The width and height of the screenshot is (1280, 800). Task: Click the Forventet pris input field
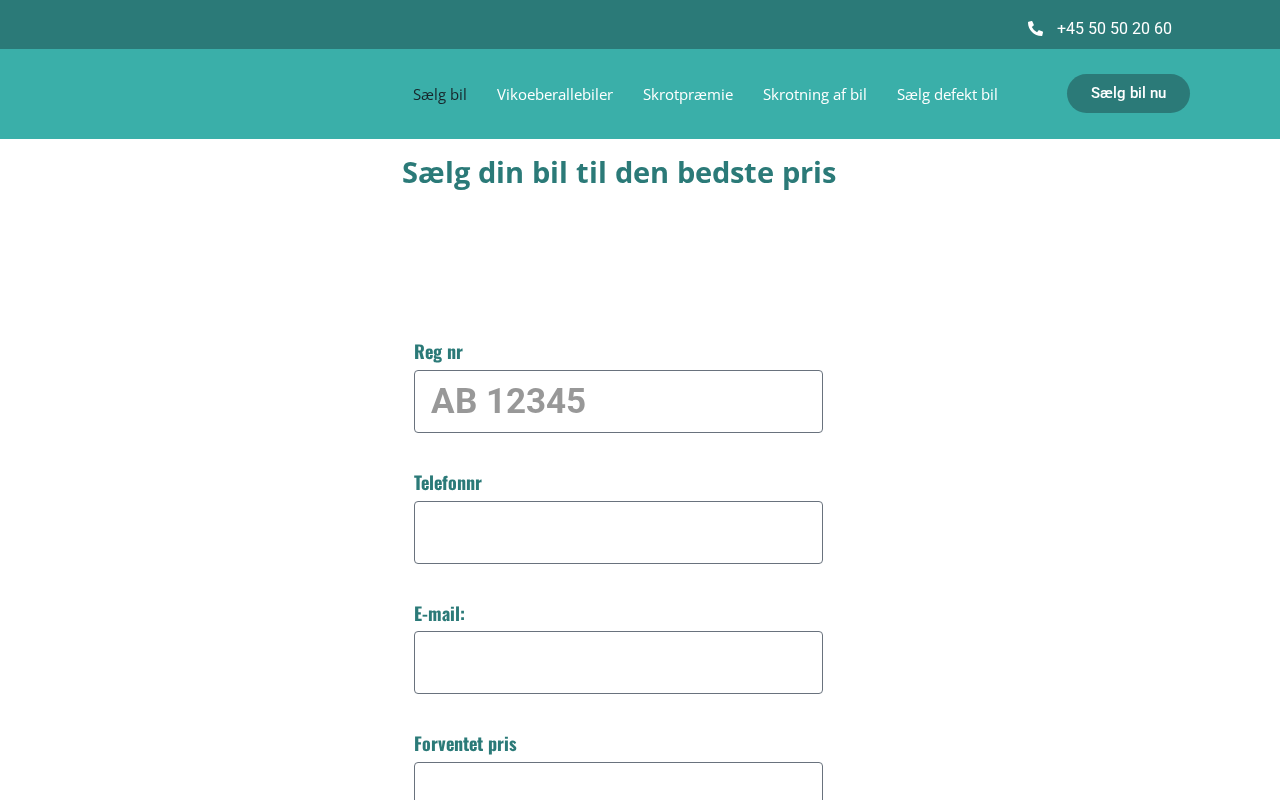point(618,782)
